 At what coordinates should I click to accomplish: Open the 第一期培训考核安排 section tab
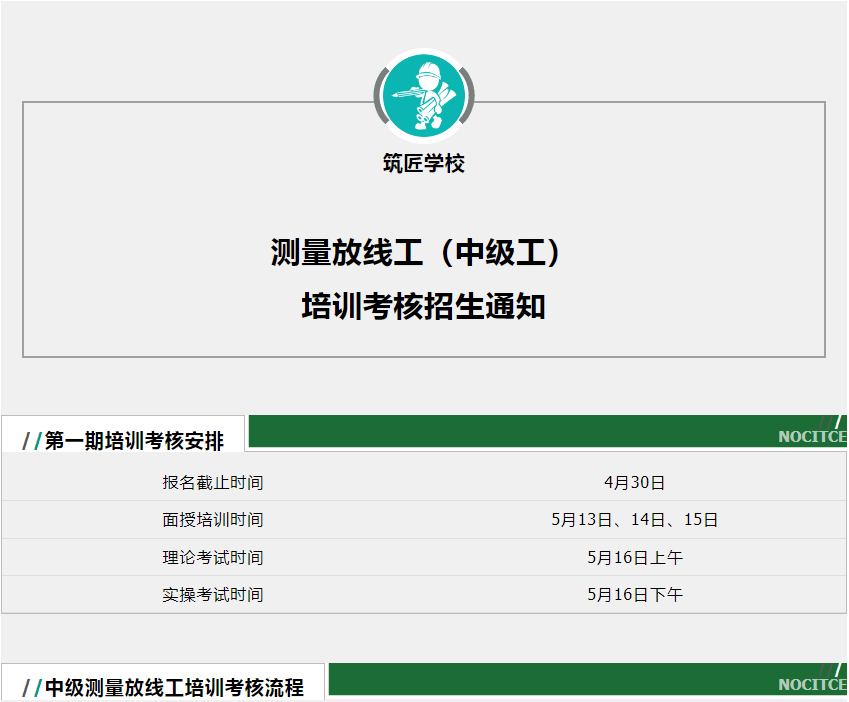point(133,441)
